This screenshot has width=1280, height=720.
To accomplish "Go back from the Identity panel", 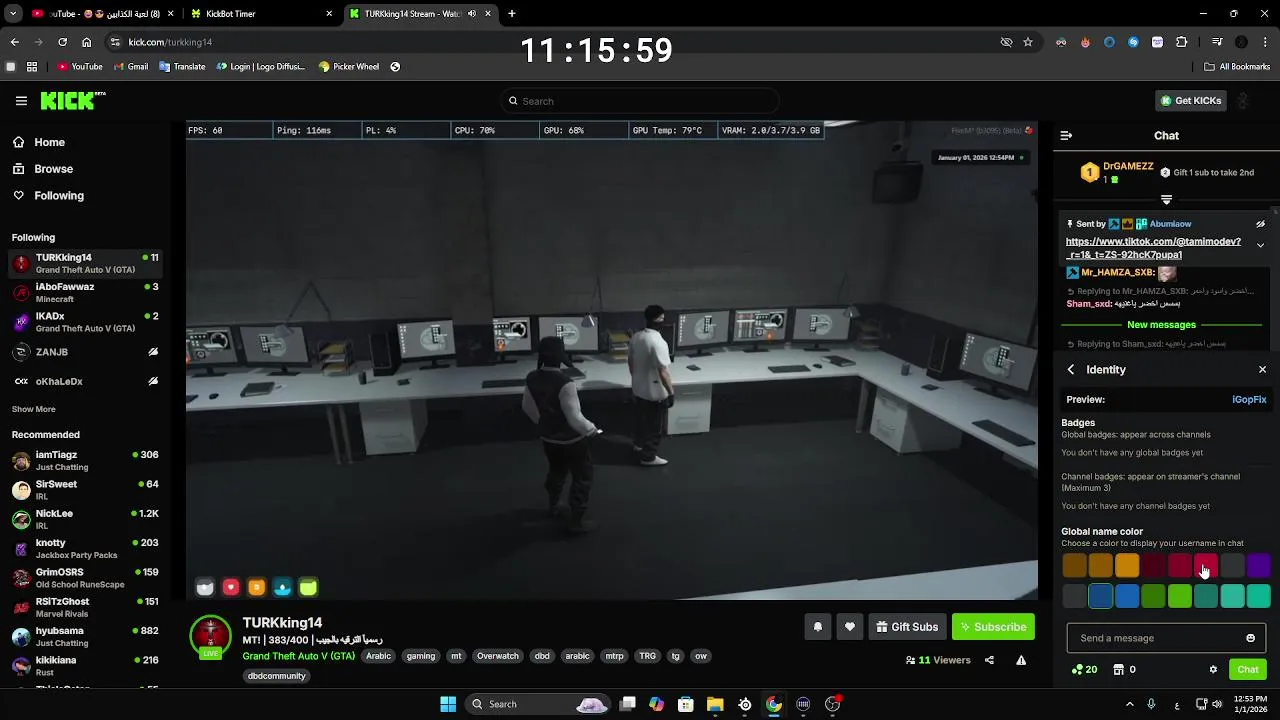I will coord(1071,370).
